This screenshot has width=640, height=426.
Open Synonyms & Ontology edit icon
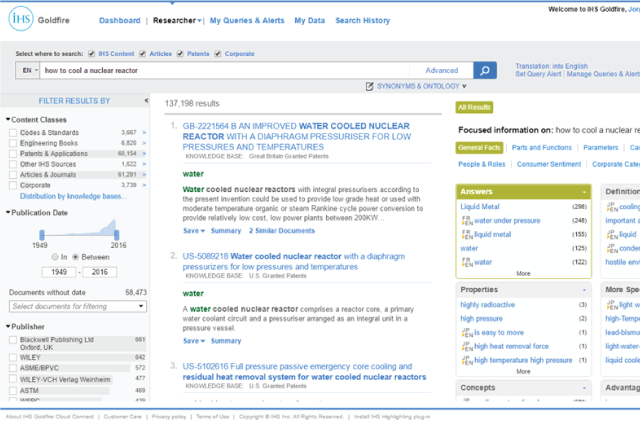(x=369, y=86)
